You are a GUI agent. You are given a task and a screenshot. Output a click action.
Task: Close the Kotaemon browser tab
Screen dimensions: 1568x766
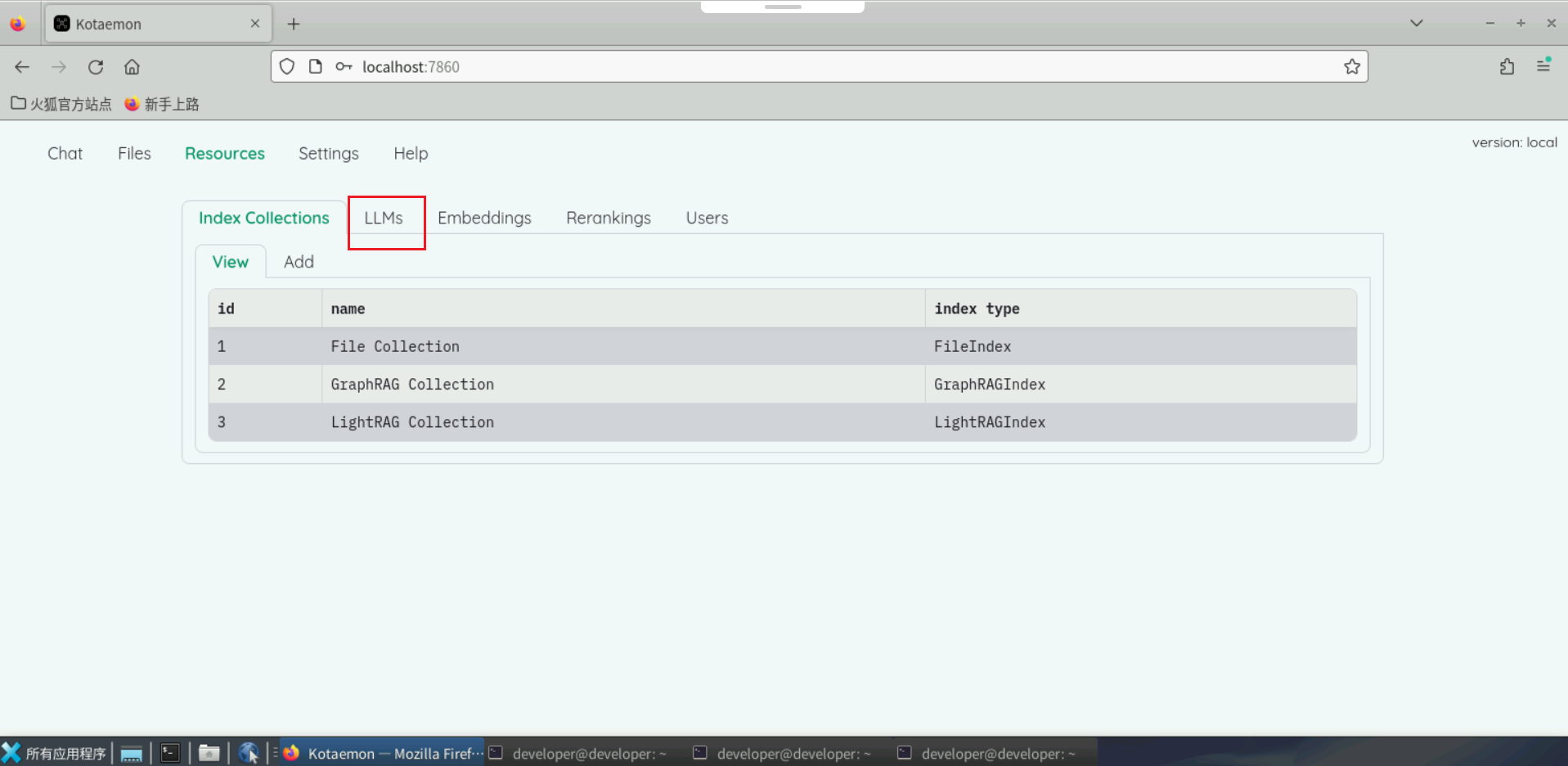coord(255,24)
